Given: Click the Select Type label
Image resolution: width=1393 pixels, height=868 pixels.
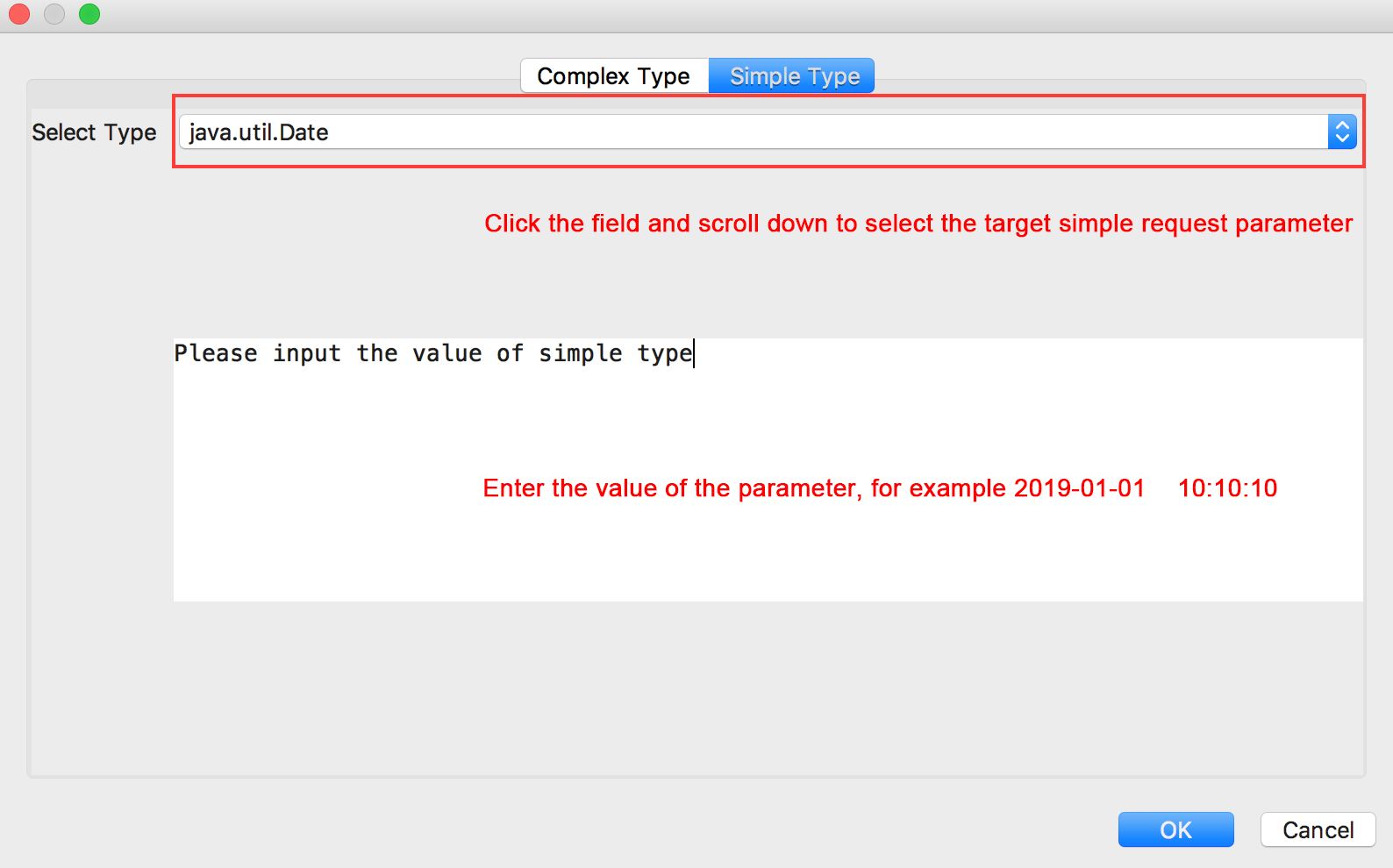Looking at the screenshot, I should pos(94,132).
